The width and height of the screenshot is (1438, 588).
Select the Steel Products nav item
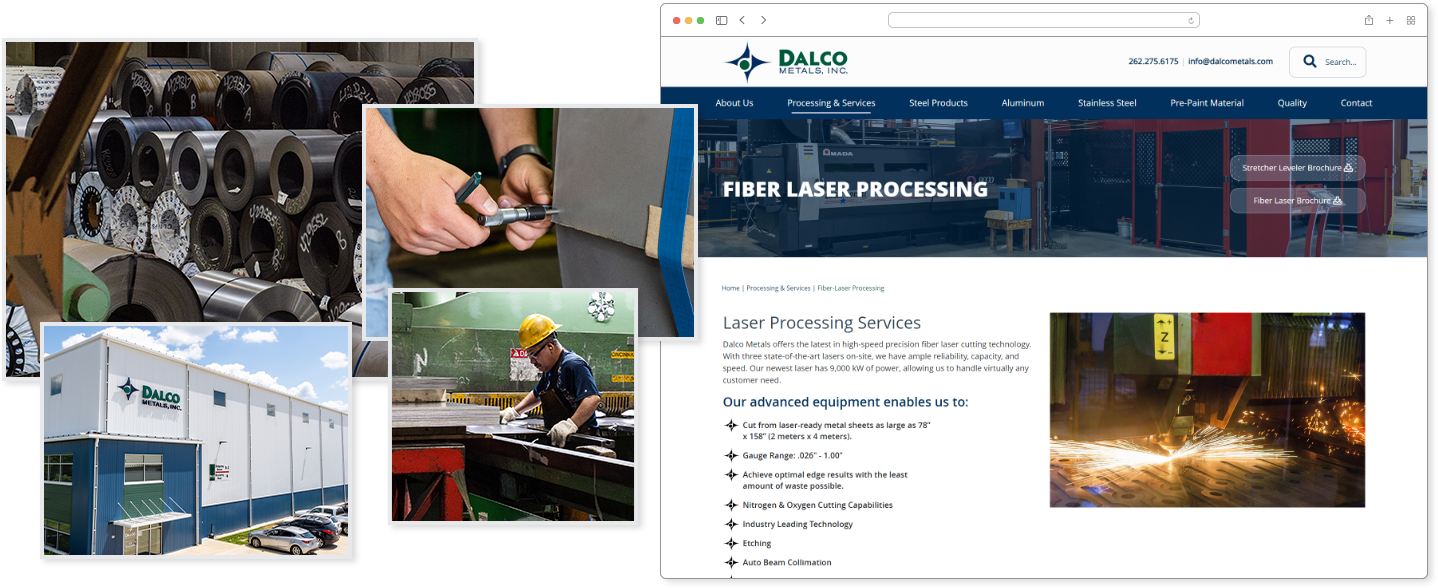click(x=938, y=102)
